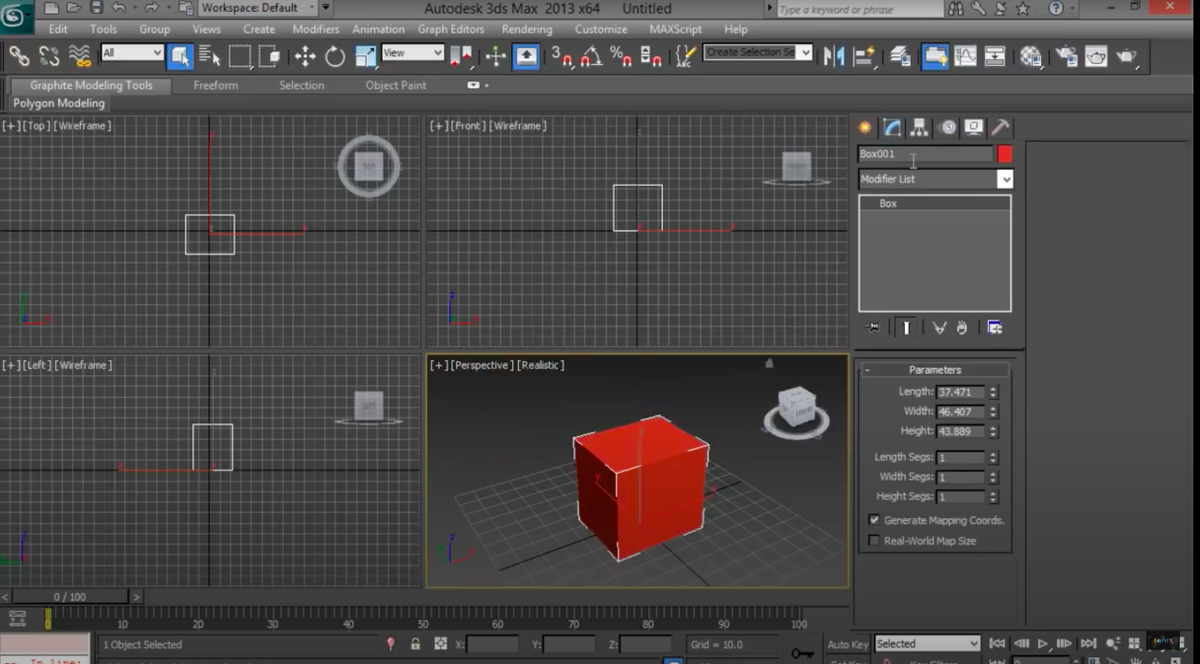
Task: Open the Modifiers menu
Action: 316,30
